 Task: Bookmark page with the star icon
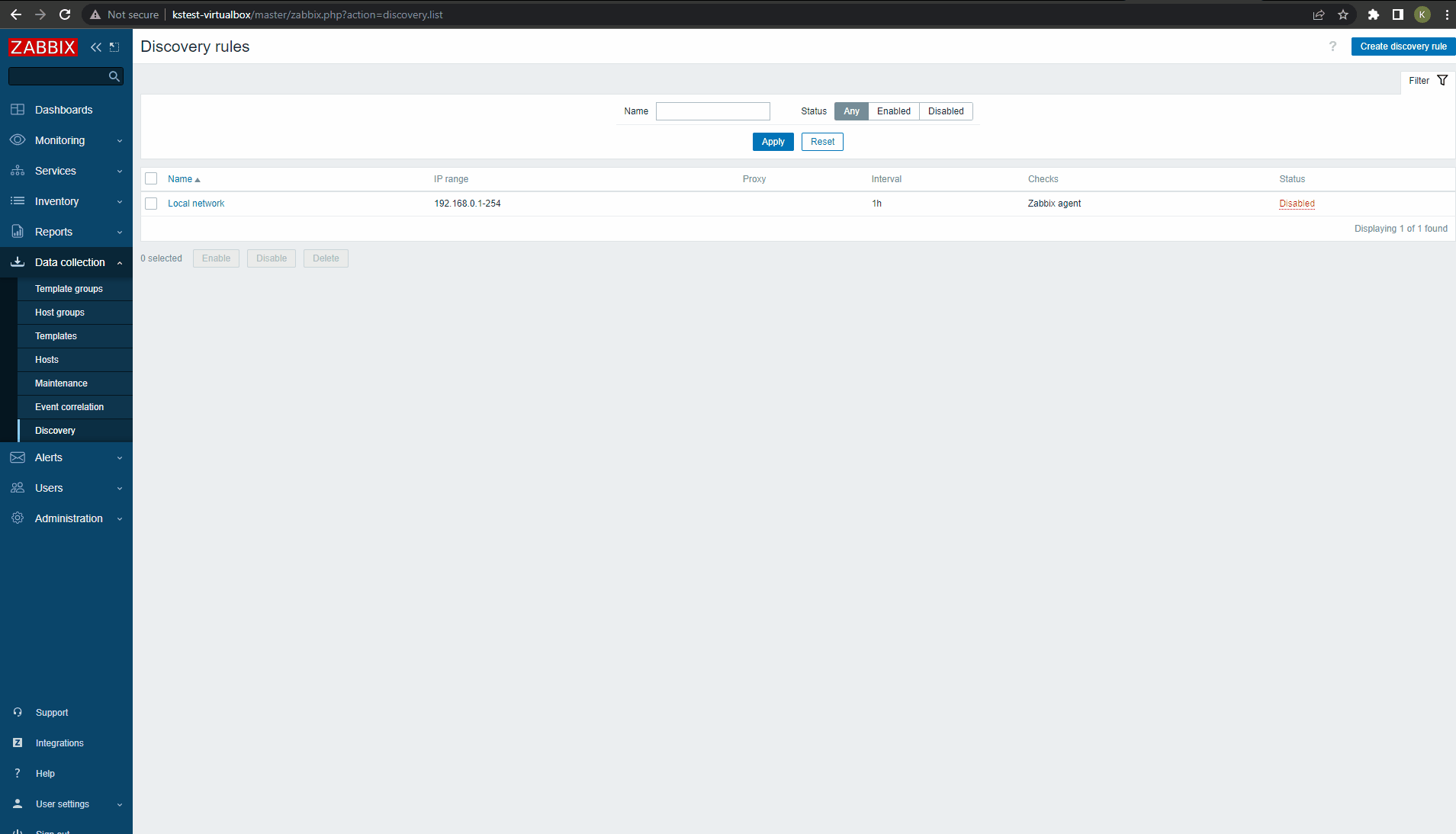click(x=1343, y=14)
